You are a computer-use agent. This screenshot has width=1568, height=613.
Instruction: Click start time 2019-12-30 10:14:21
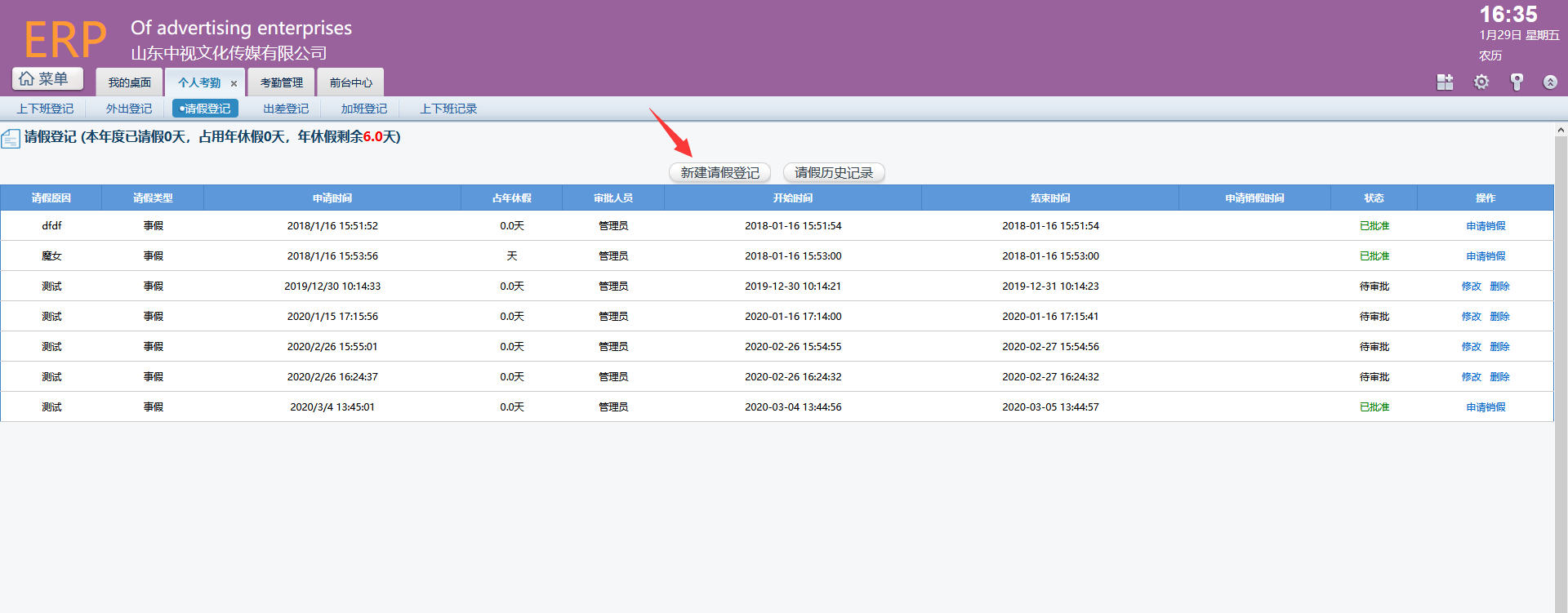793,287
